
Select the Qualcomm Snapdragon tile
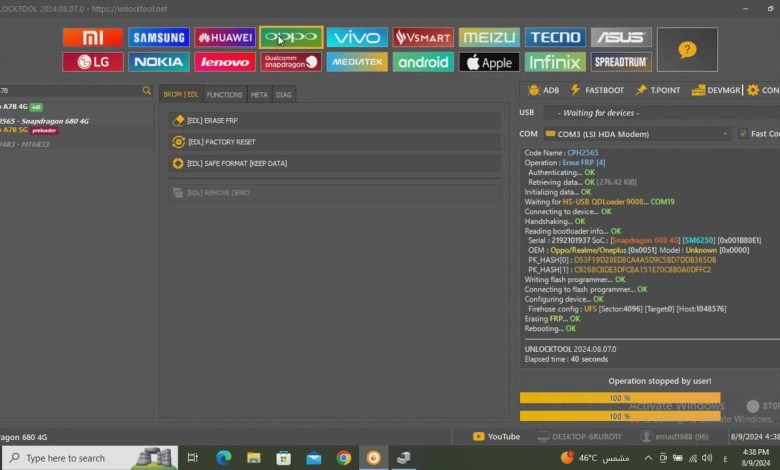pos(290,62)
